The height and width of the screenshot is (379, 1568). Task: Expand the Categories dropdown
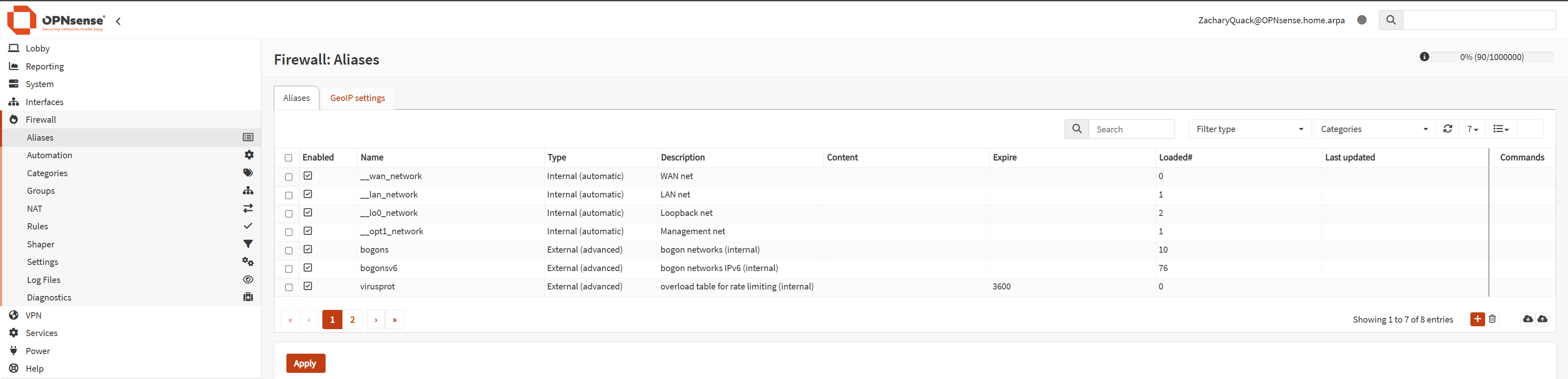point(1373,129)
